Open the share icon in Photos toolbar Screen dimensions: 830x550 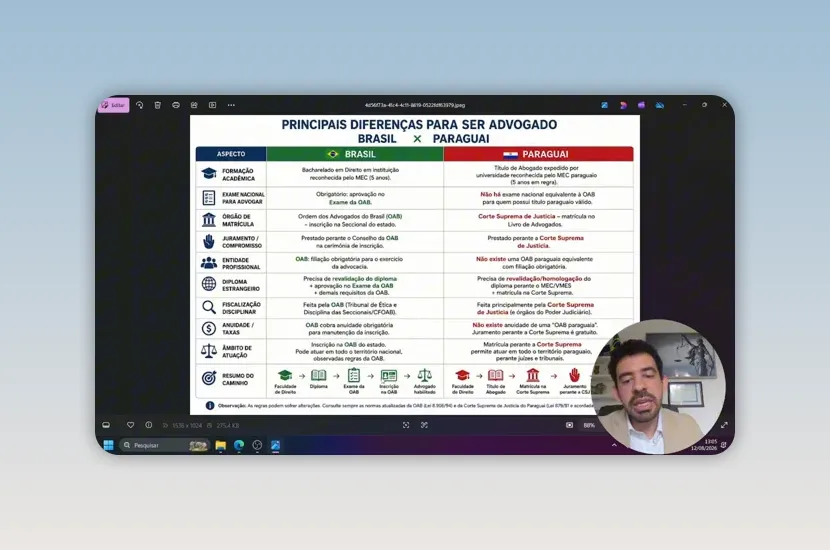pos(194,105)
